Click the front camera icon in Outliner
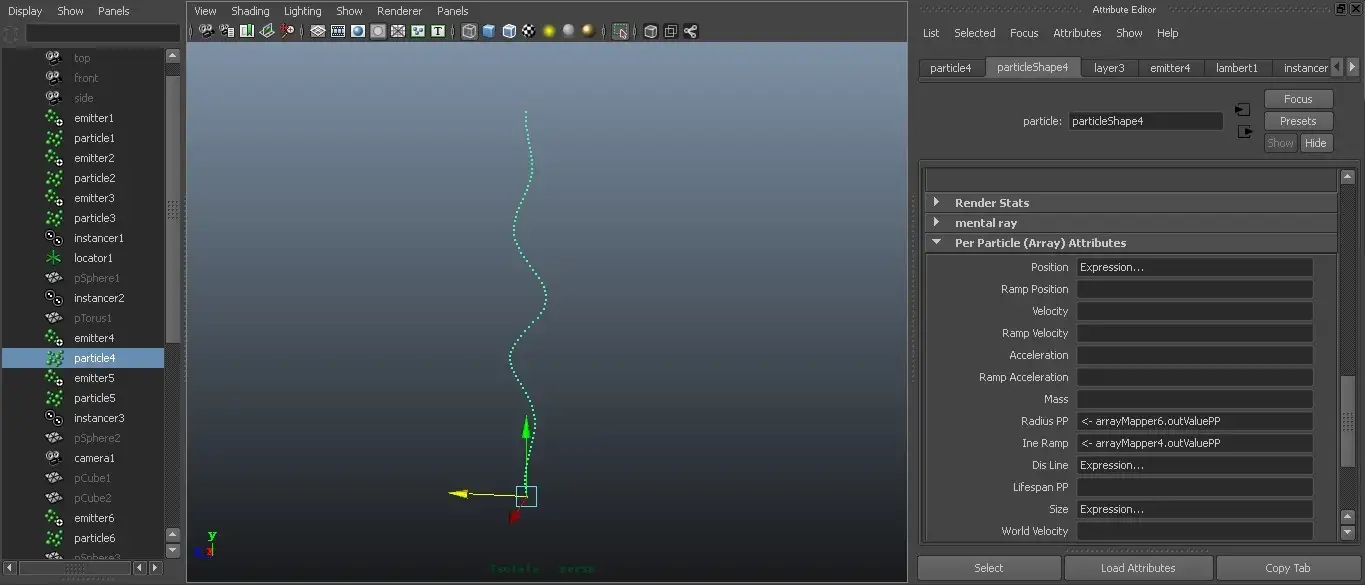 (54, 78)
